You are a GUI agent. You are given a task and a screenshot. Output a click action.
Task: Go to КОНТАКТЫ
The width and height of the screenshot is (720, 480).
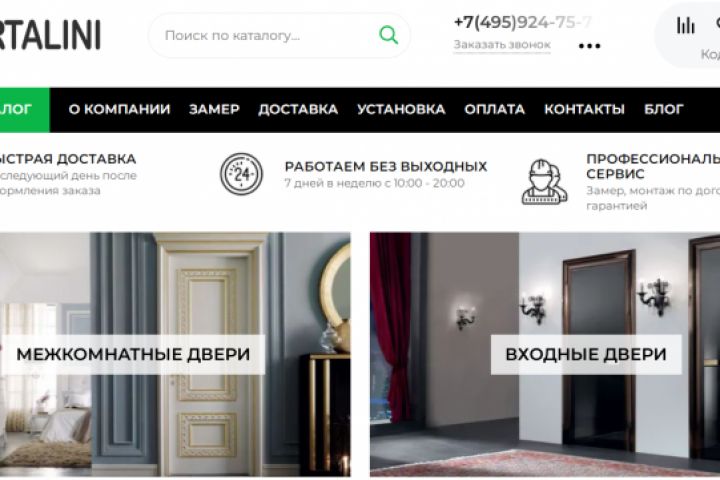(585, 109)
